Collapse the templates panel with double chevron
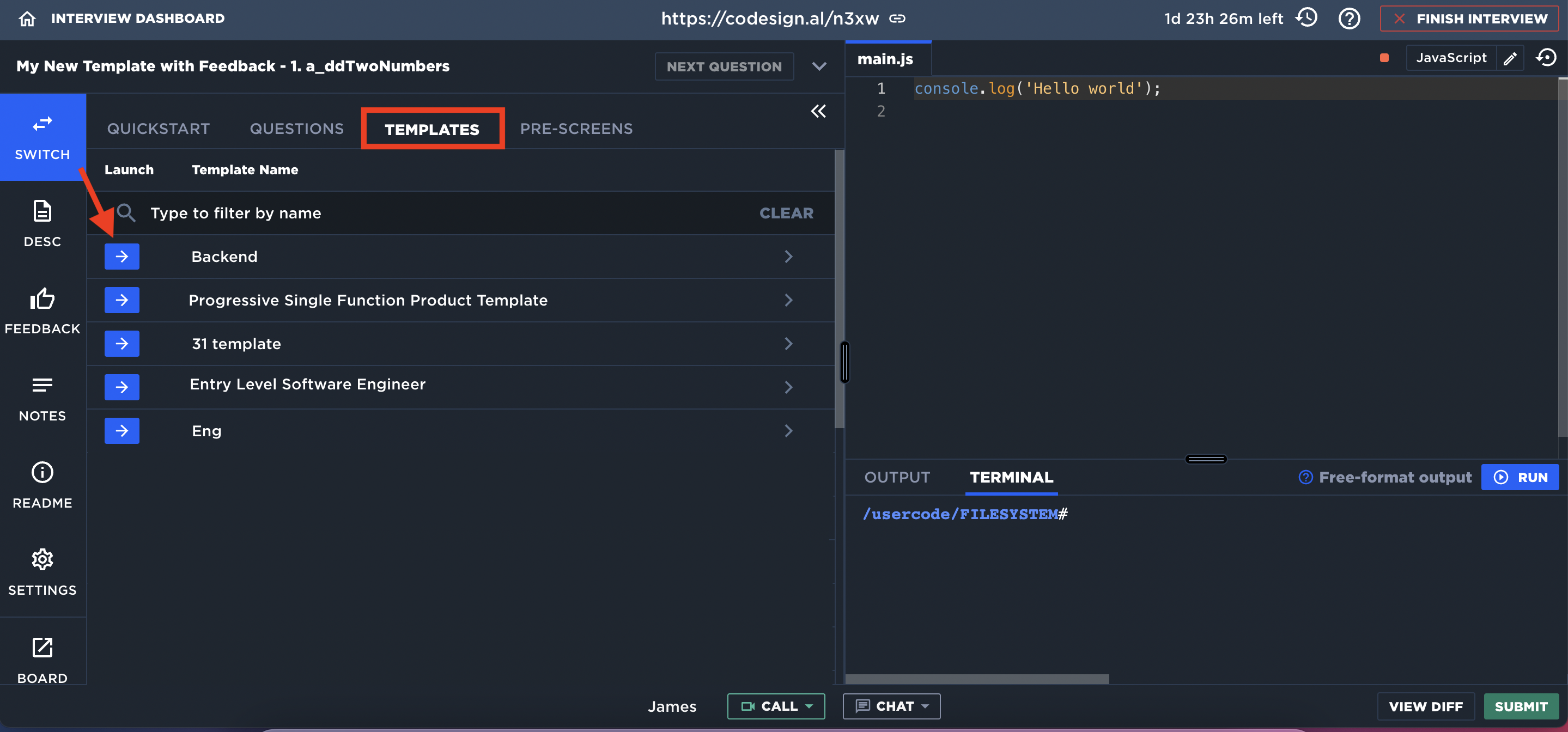The height and width of the screenshot is (732, 1568). point(818,111)
